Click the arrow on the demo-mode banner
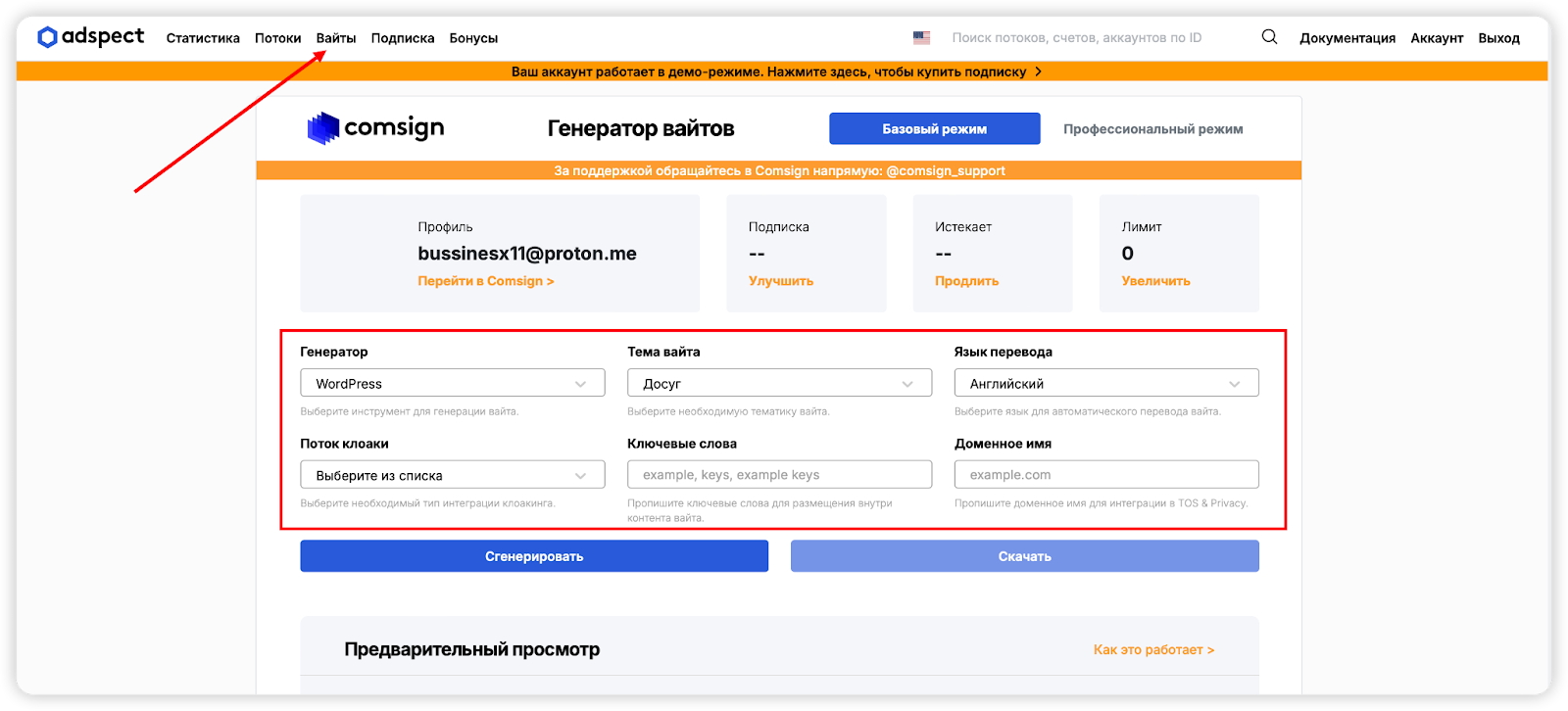Screen dimensions: 1568x711 [1039, 71]
